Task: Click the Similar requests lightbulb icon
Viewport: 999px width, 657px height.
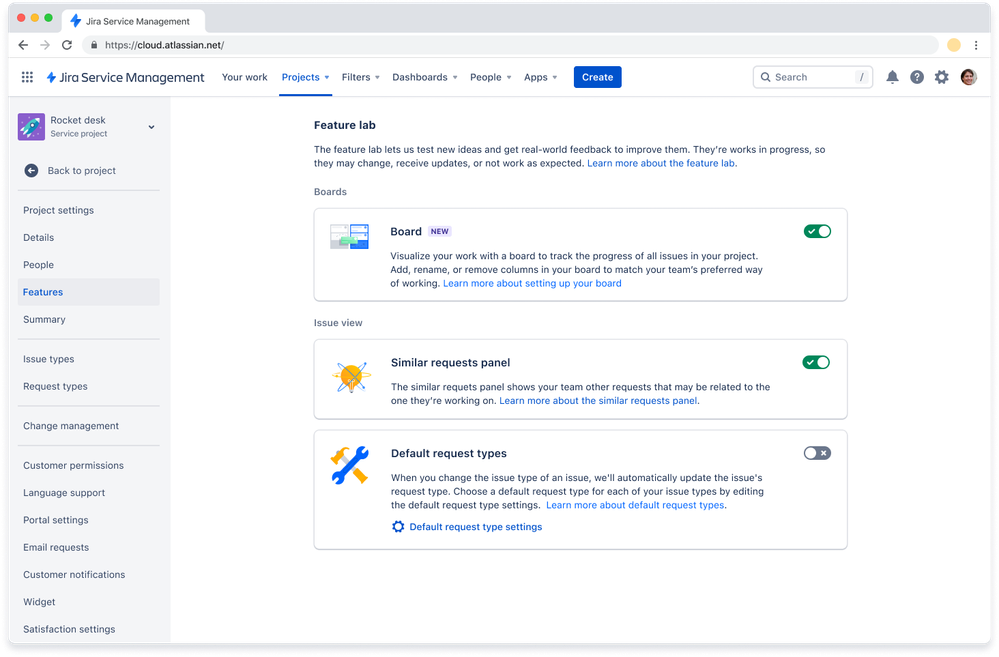Action: (x=351, y=377)
